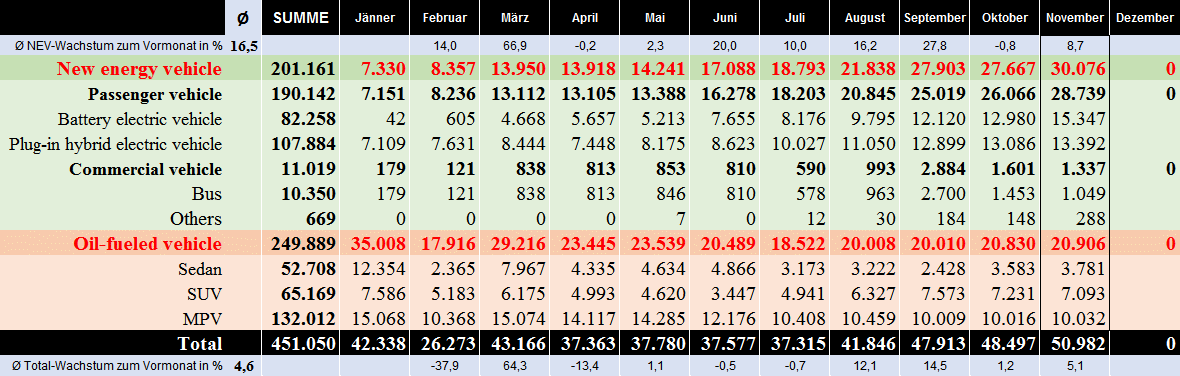
Task: Select the September column header
Action: coord(934,17)
